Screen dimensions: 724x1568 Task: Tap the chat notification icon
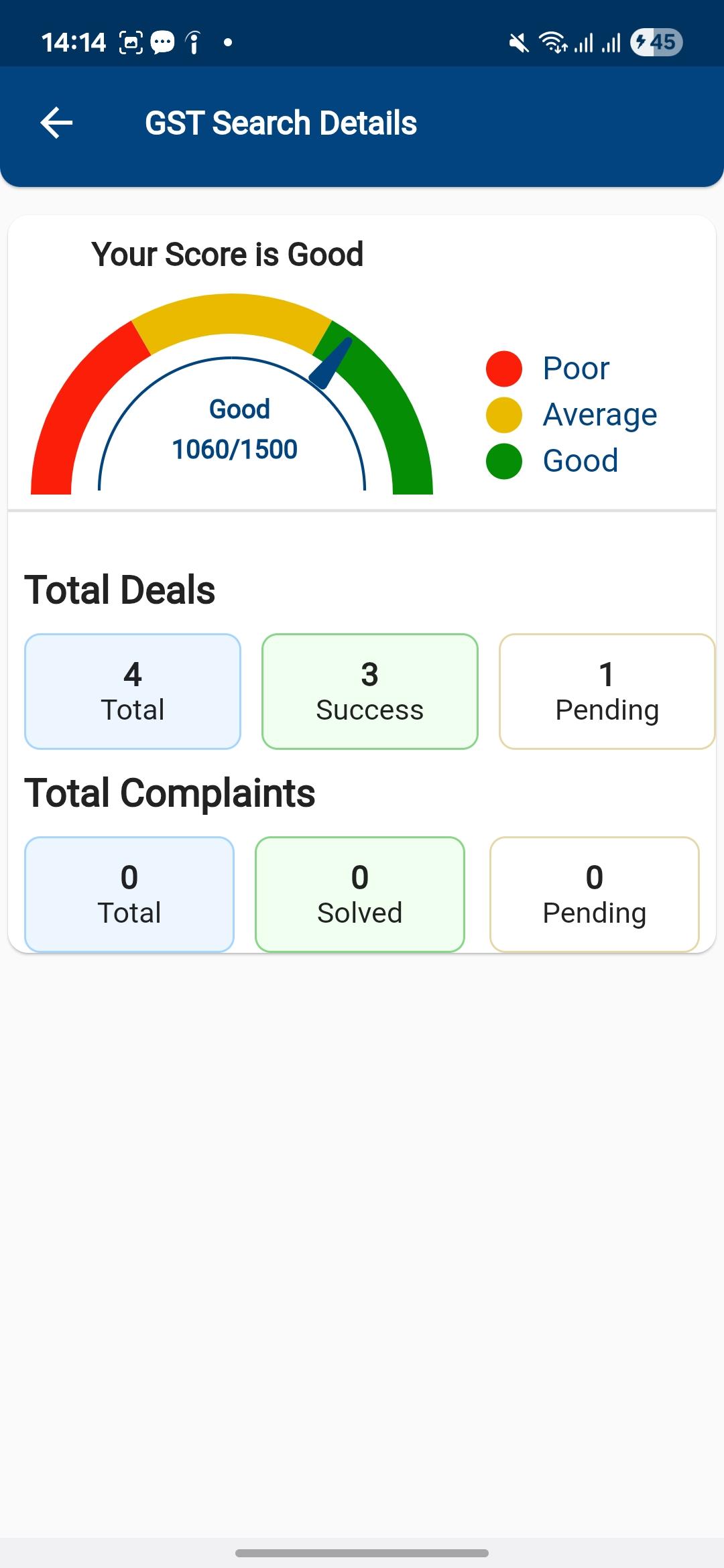(x=162, y=43)
